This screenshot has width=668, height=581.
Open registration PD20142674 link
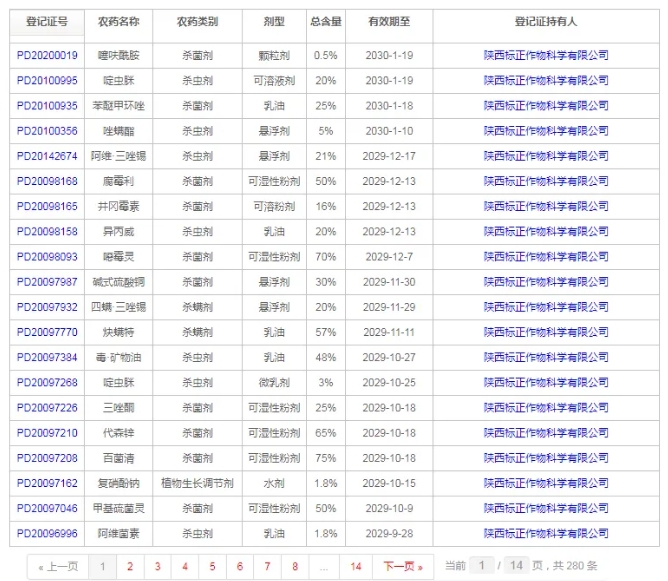coord(47,156)
